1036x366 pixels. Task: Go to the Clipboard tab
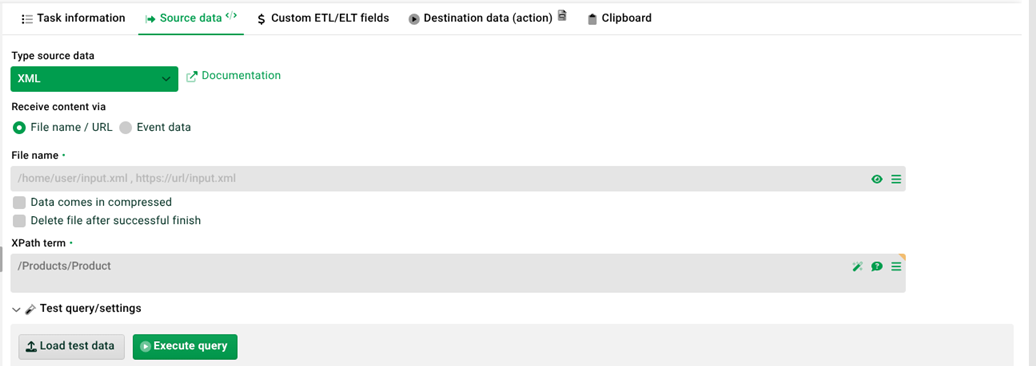[x=619, y=18]
